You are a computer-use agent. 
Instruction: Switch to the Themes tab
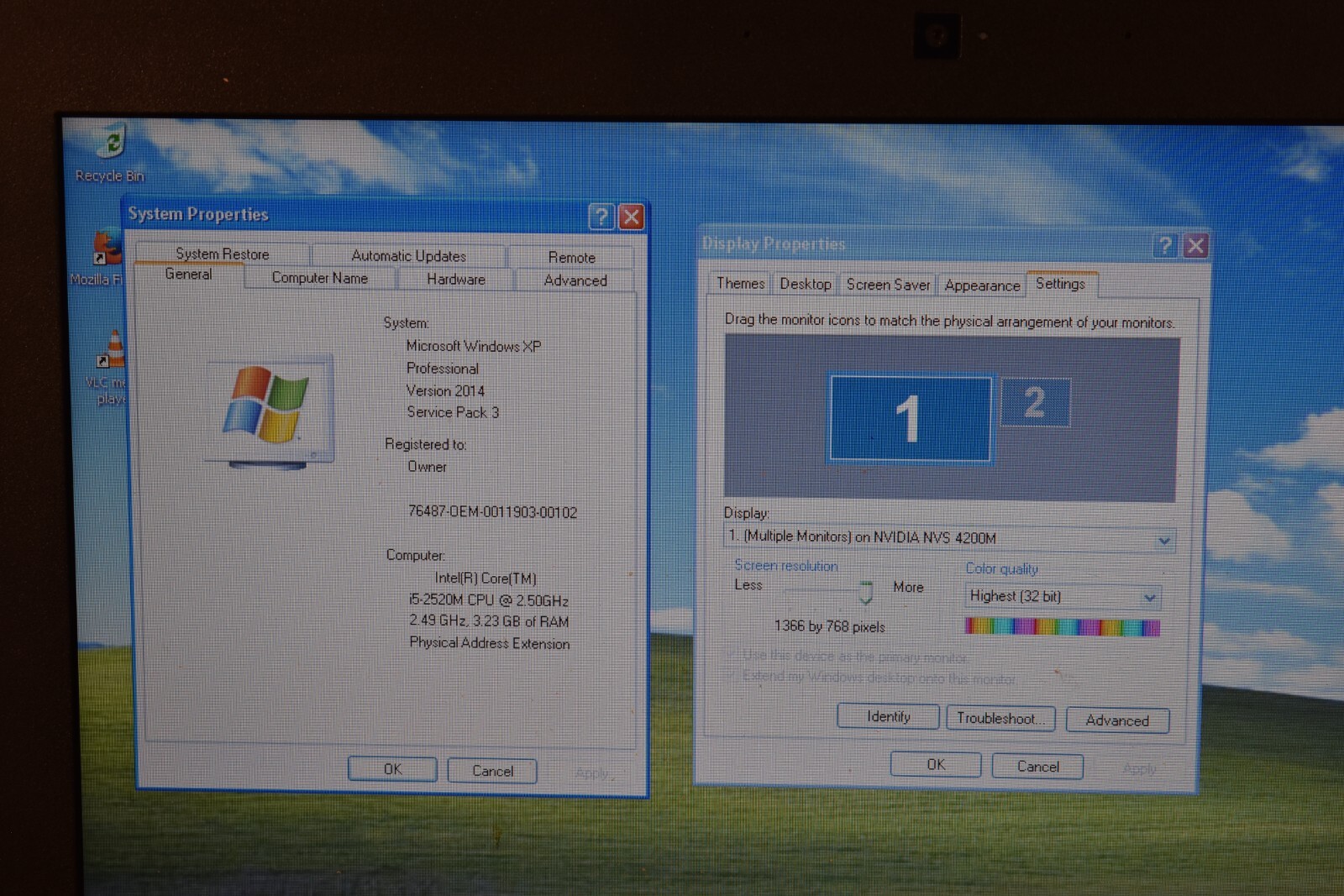pos(740,284)
